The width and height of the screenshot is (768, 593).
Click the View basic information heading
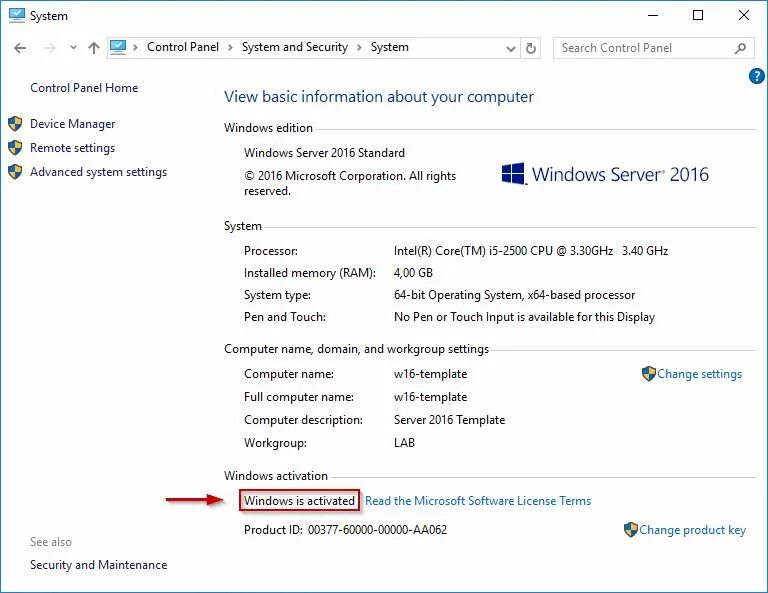(x=379, y=96)
